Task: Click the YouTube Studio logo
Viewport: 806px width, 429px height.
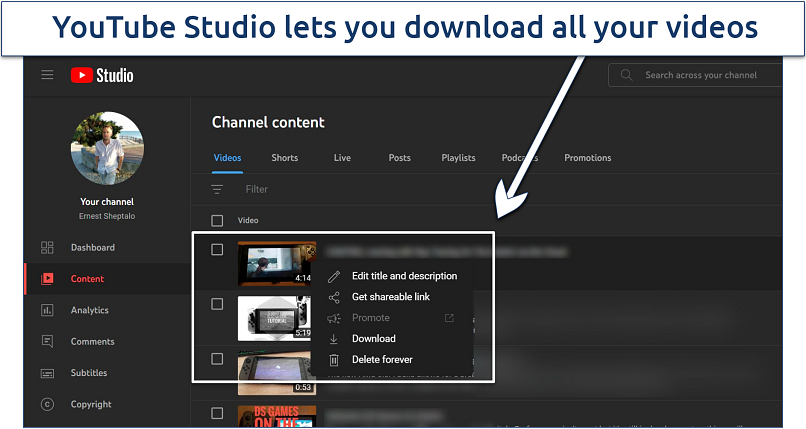Action: (x=102, y=76)
